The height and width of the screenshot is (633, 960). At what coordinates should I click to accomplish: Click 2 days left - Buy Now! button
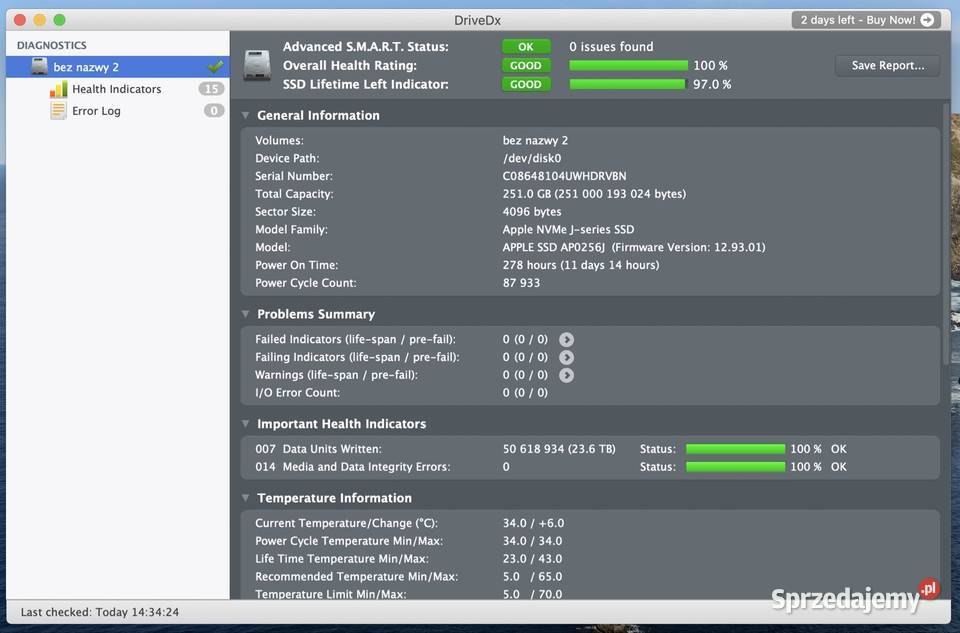tap(866, 20)
